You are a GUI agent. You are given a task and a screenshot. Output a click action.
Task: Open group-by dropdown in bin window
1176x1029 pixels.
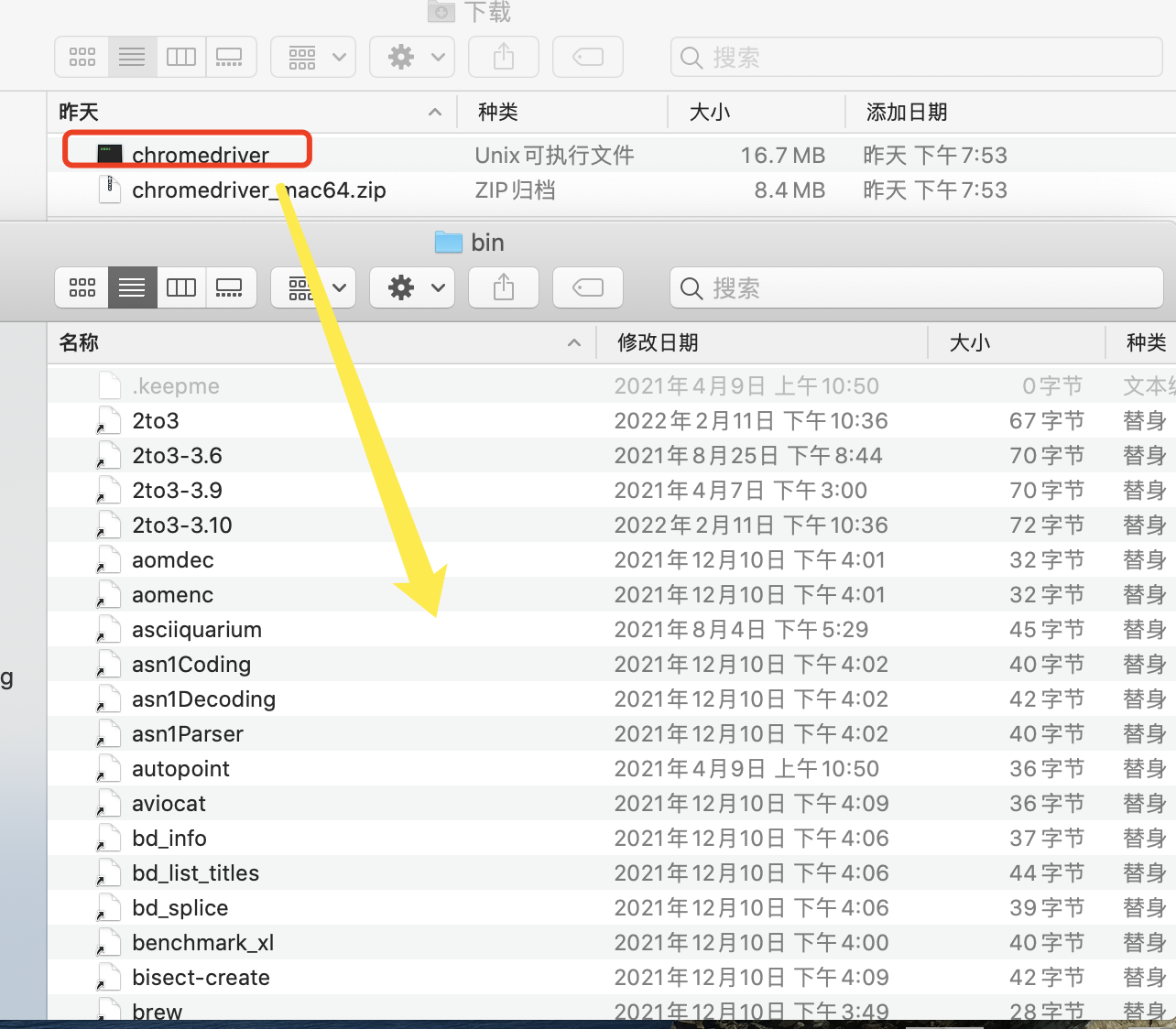(313, 287)
